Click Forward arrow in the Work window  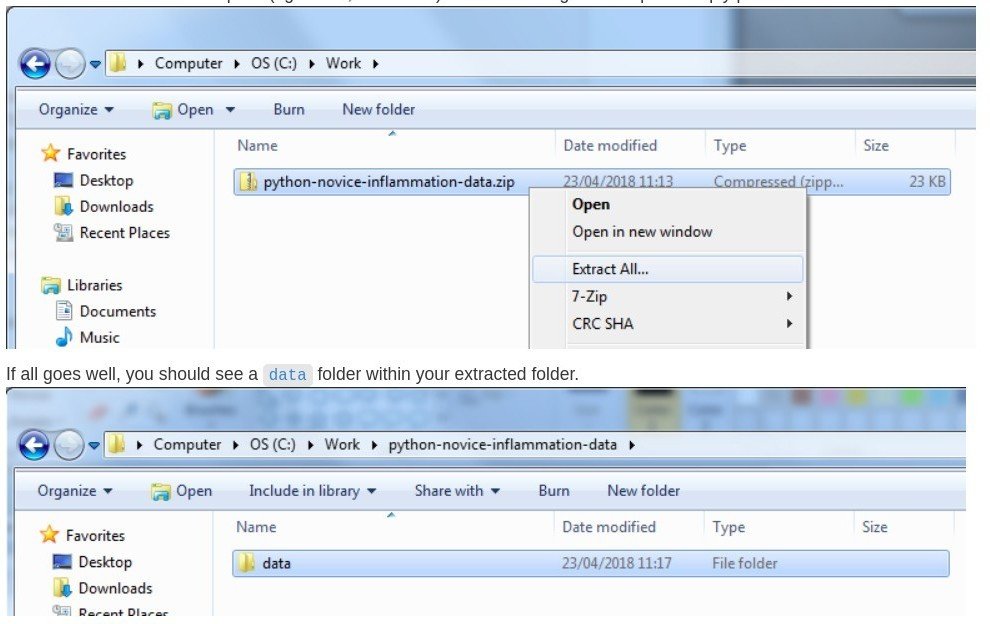coord(70,64)
